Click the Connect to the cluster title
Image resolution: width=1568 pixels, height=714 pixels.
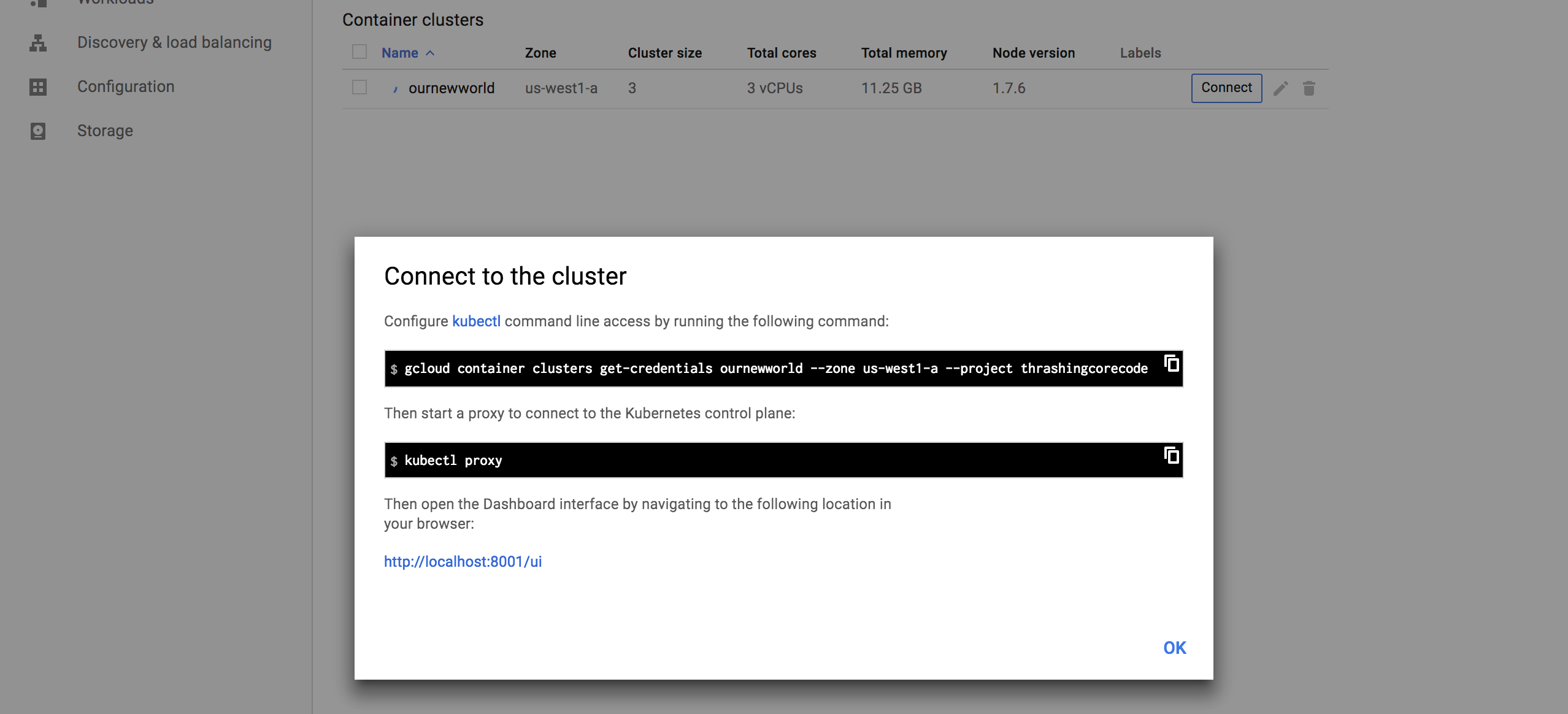[505, 276]
